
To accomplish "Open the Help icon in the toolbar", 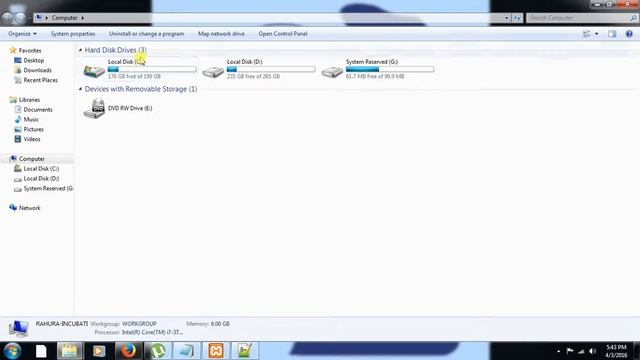I will pyautogui.click(x=629, y=34).
